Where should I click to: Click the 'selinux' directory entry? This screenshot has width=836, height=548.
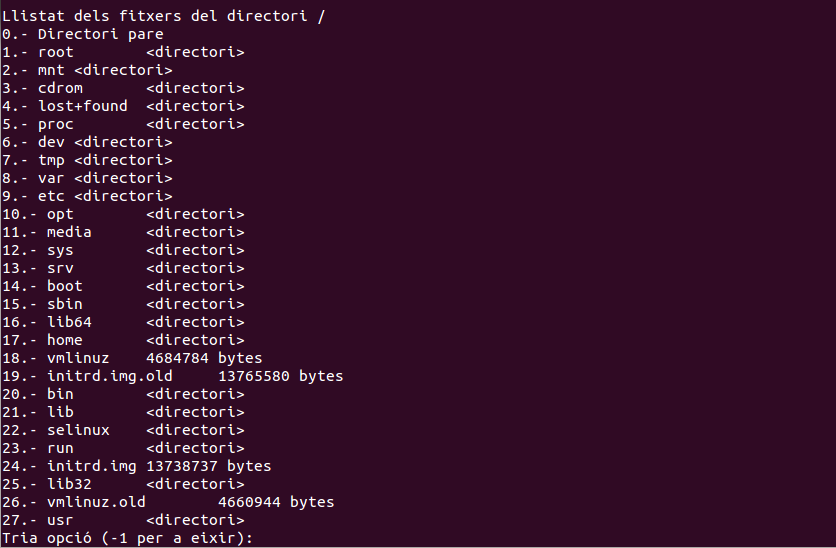[78, 430]
